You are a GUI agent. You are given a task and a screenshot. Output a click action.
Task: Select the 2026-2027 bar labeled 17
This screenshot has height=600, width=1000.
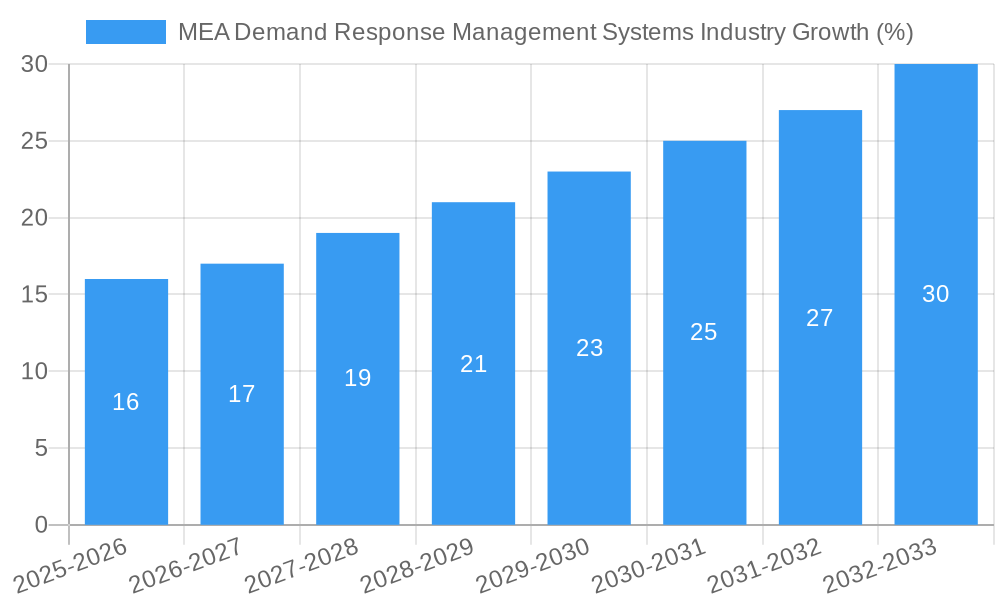tap(242, 395)
